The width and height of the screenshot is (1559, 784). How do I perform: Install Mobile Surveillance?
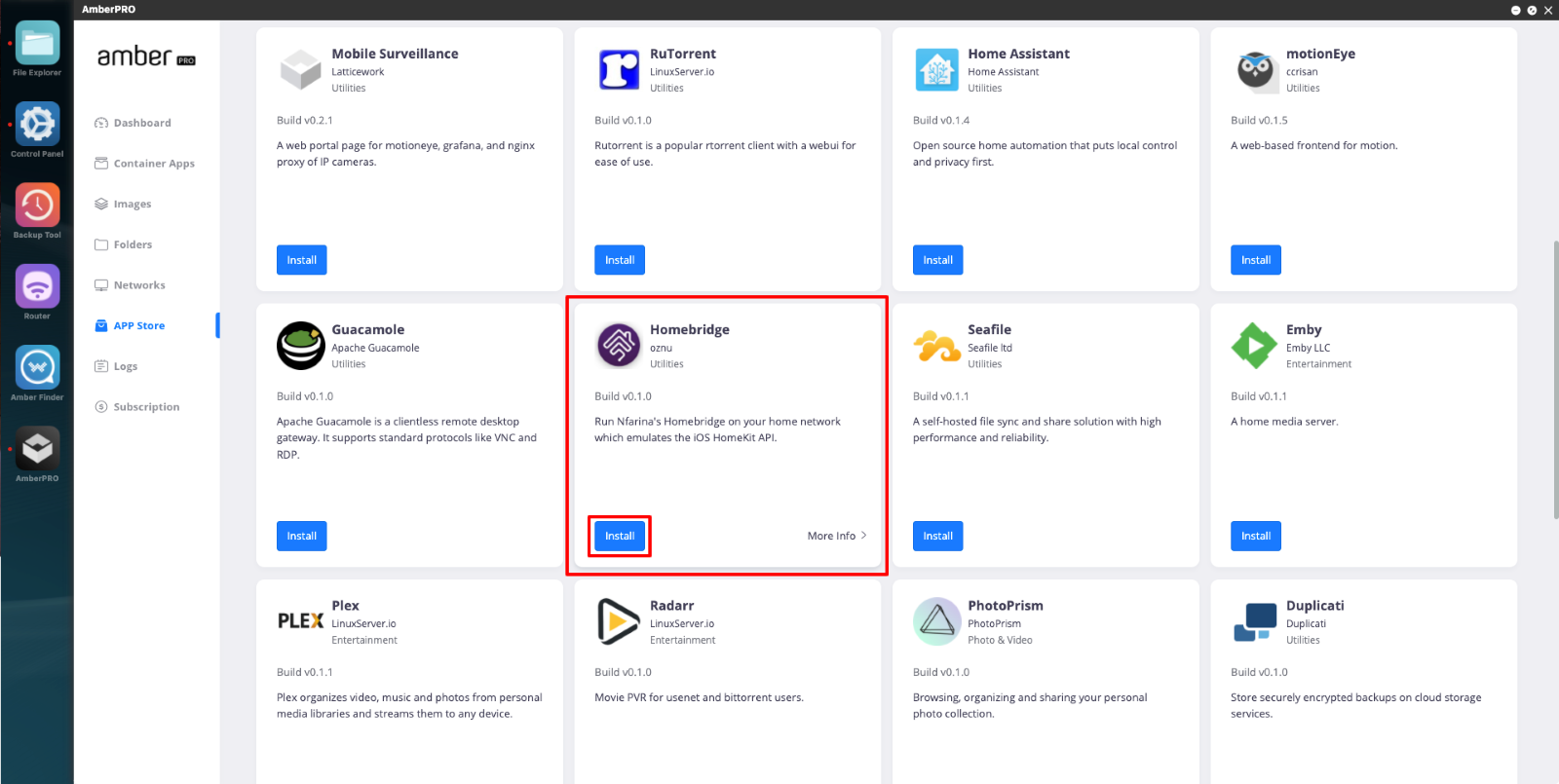tap(301, 260)
